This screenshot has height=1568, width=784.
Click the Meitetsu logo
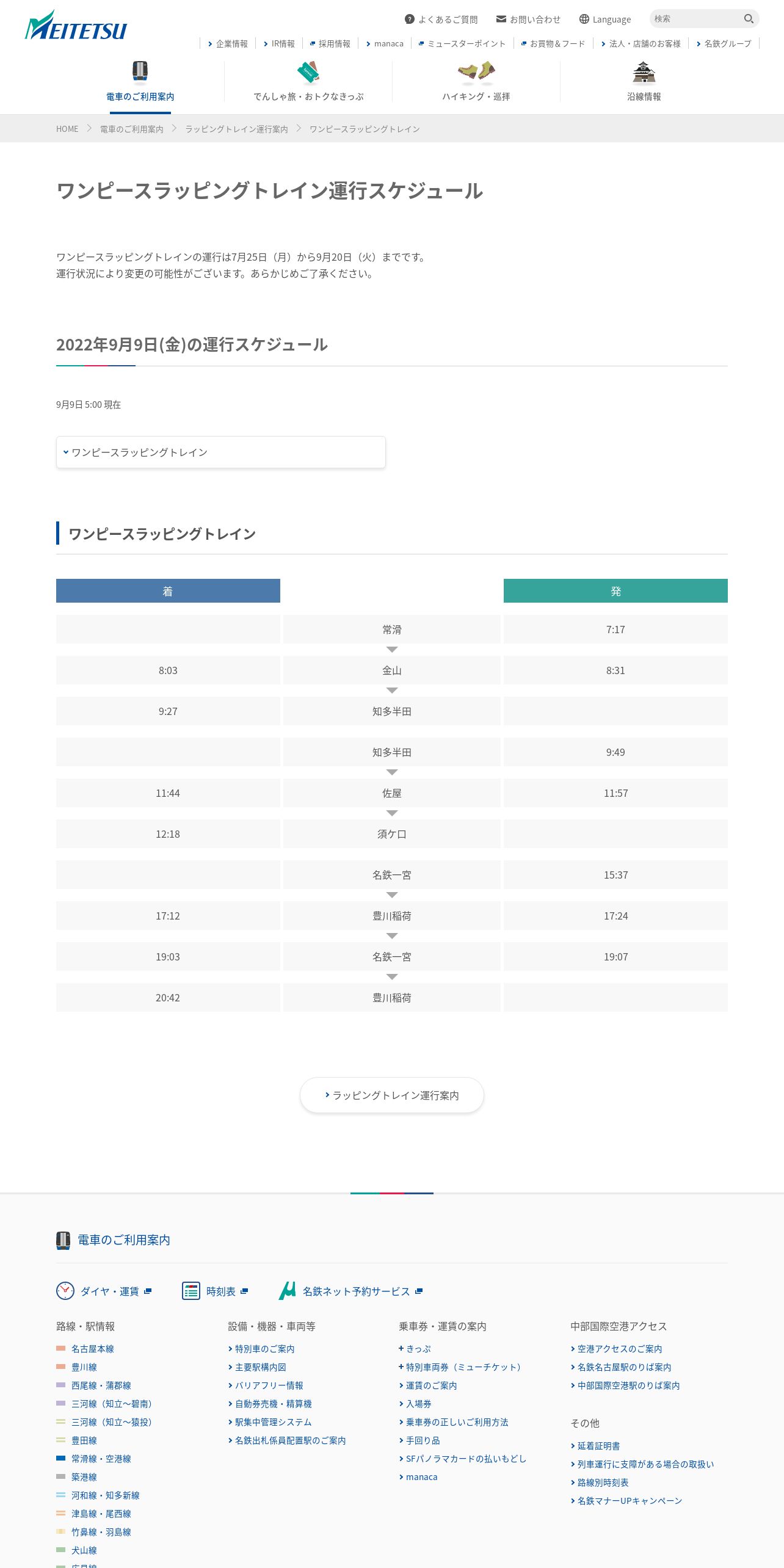pos(76,25)
